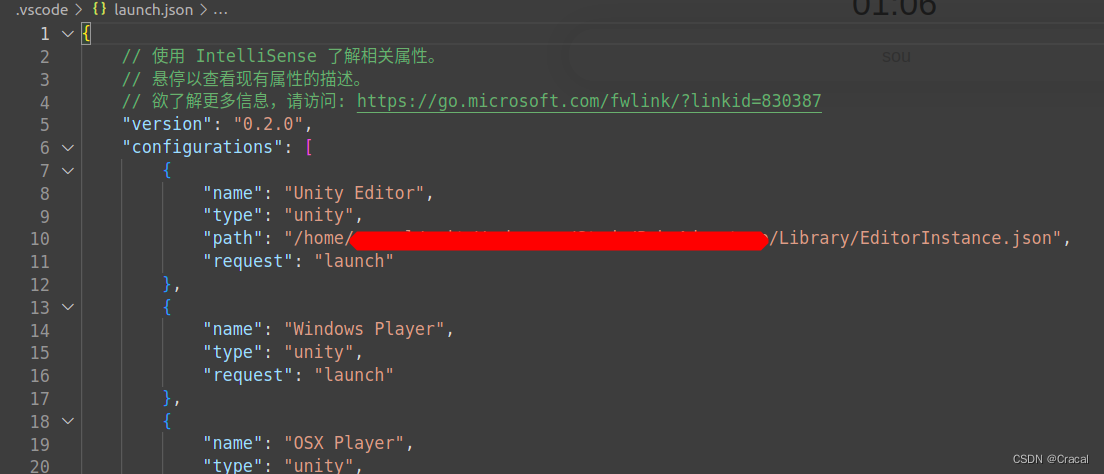Click the "Unity Editor" name value
The width and height of the screenshot is (1104, 474).
pos(355,192)
